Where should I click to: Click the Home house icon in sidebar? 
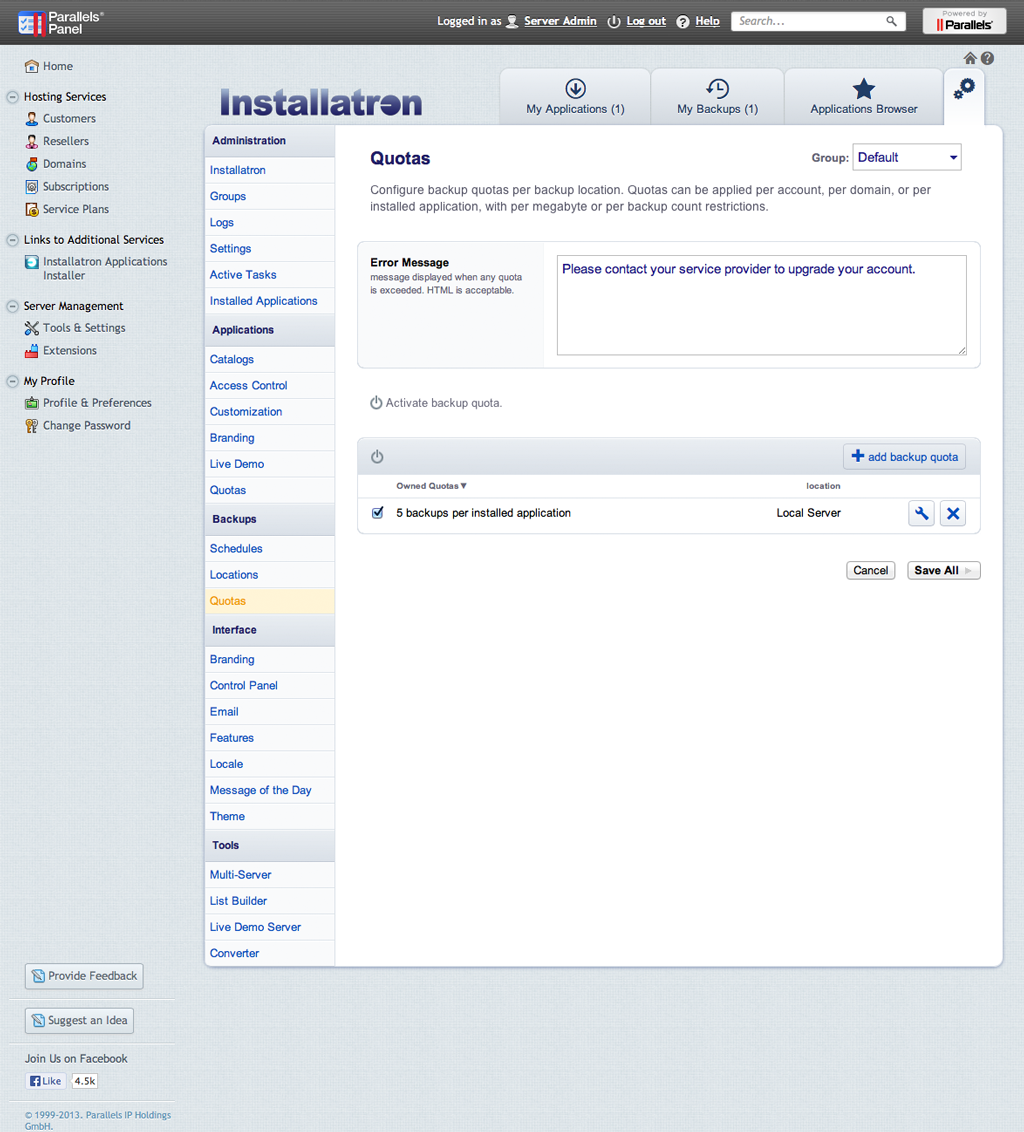click(31, 66)
